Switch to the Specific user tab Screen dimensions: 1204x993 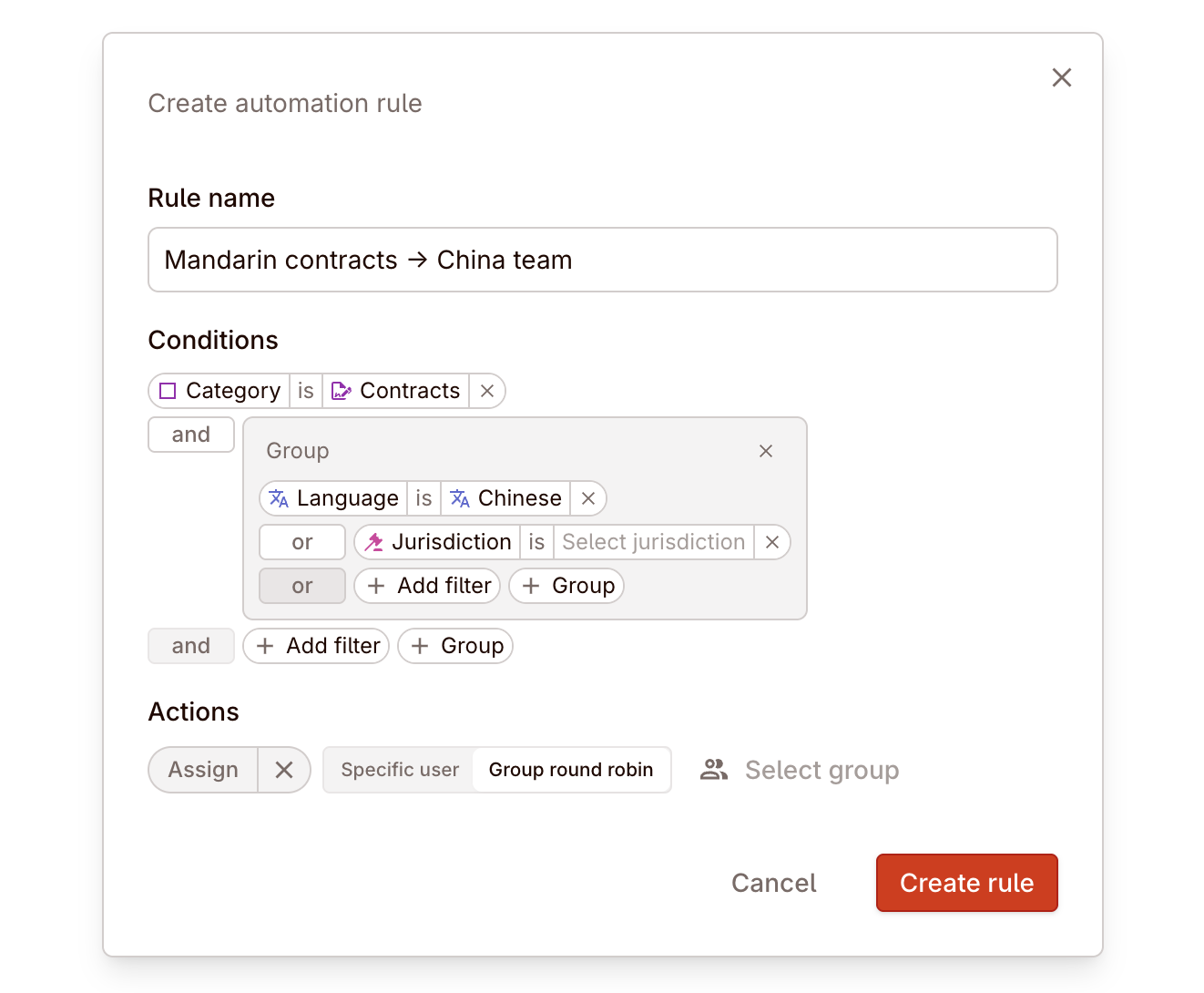click(x=401, y=770)
